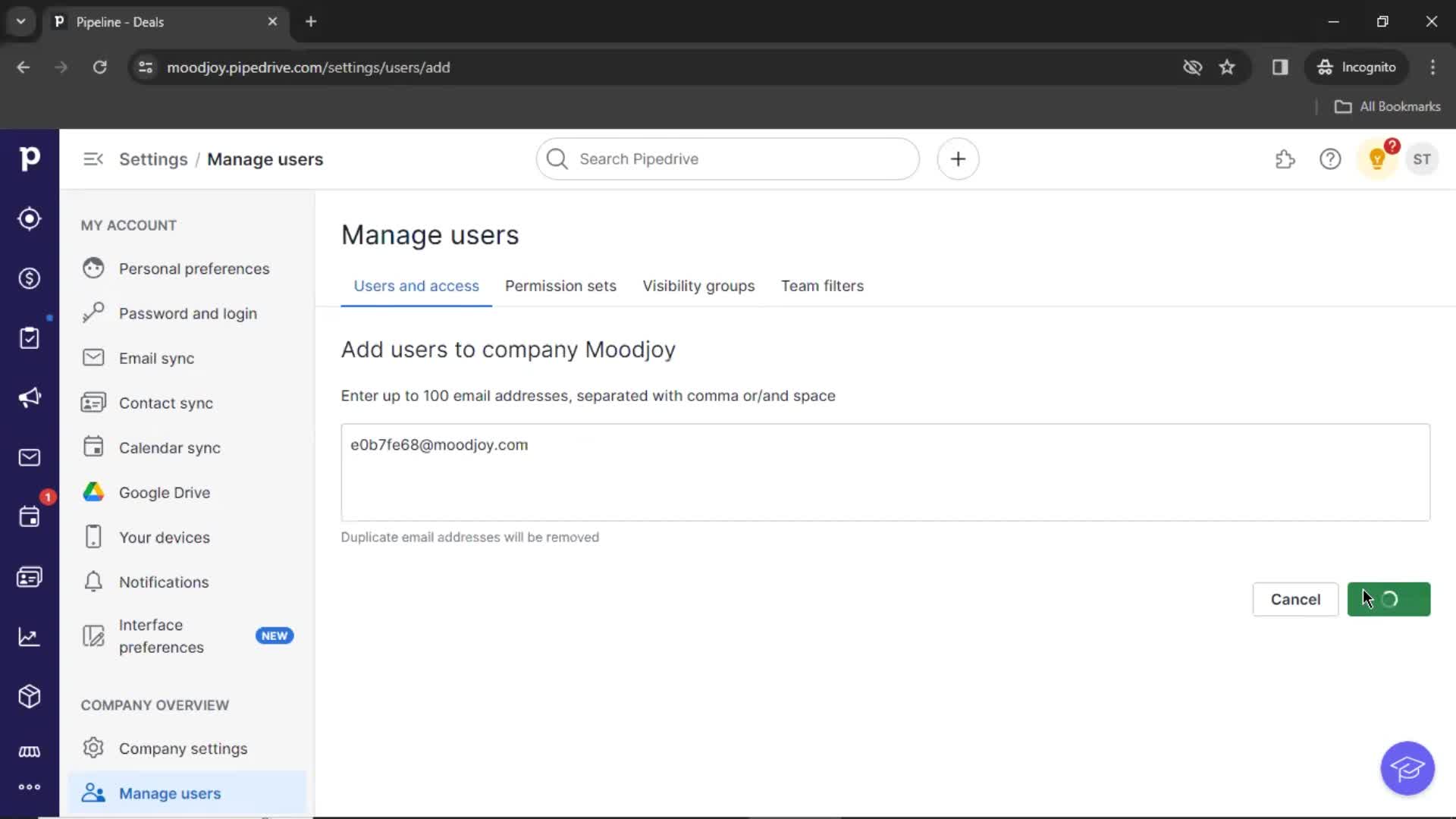Open the calendar sync icon
Screen dimensions: 1456x819
(93, 447)
